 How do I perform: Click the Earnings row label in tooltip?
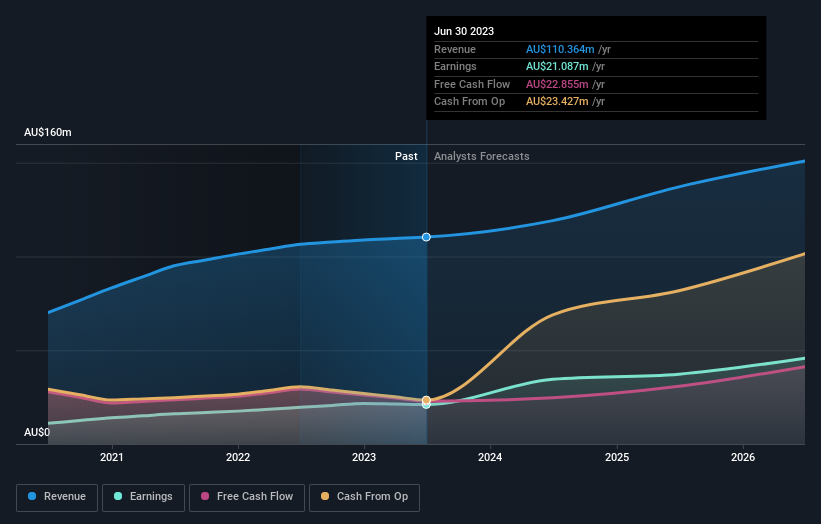tap(456, 66)
